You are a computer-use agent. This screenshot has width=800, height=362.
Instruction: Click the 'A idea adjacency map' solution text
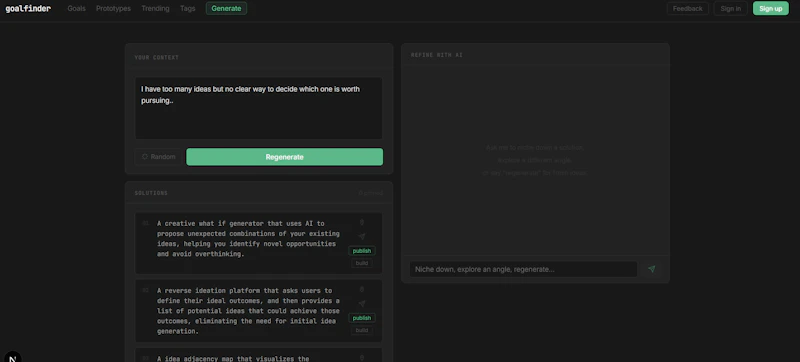[233, 358]
